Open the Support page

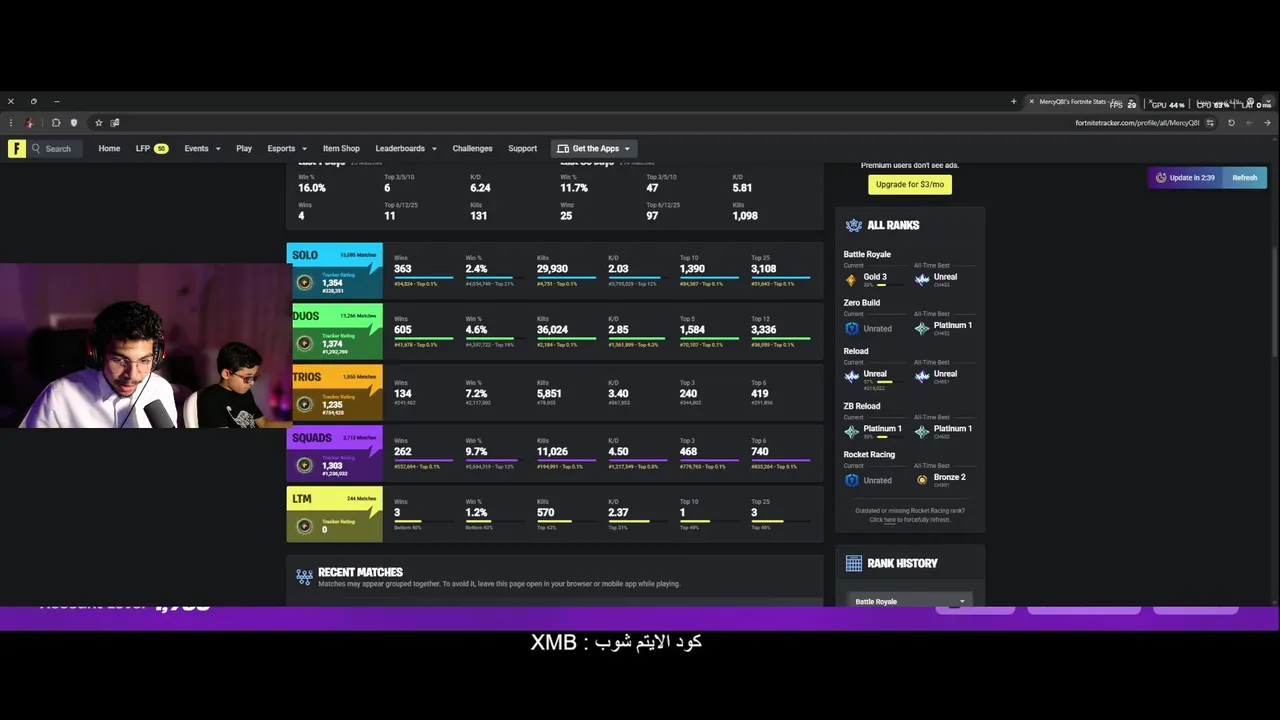522,148
